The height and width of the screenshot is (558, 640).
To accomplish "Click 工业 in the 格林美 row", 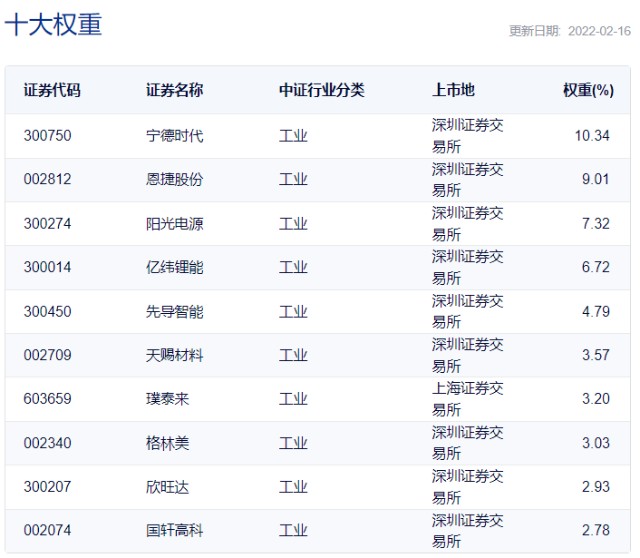I will coord(293,443).
